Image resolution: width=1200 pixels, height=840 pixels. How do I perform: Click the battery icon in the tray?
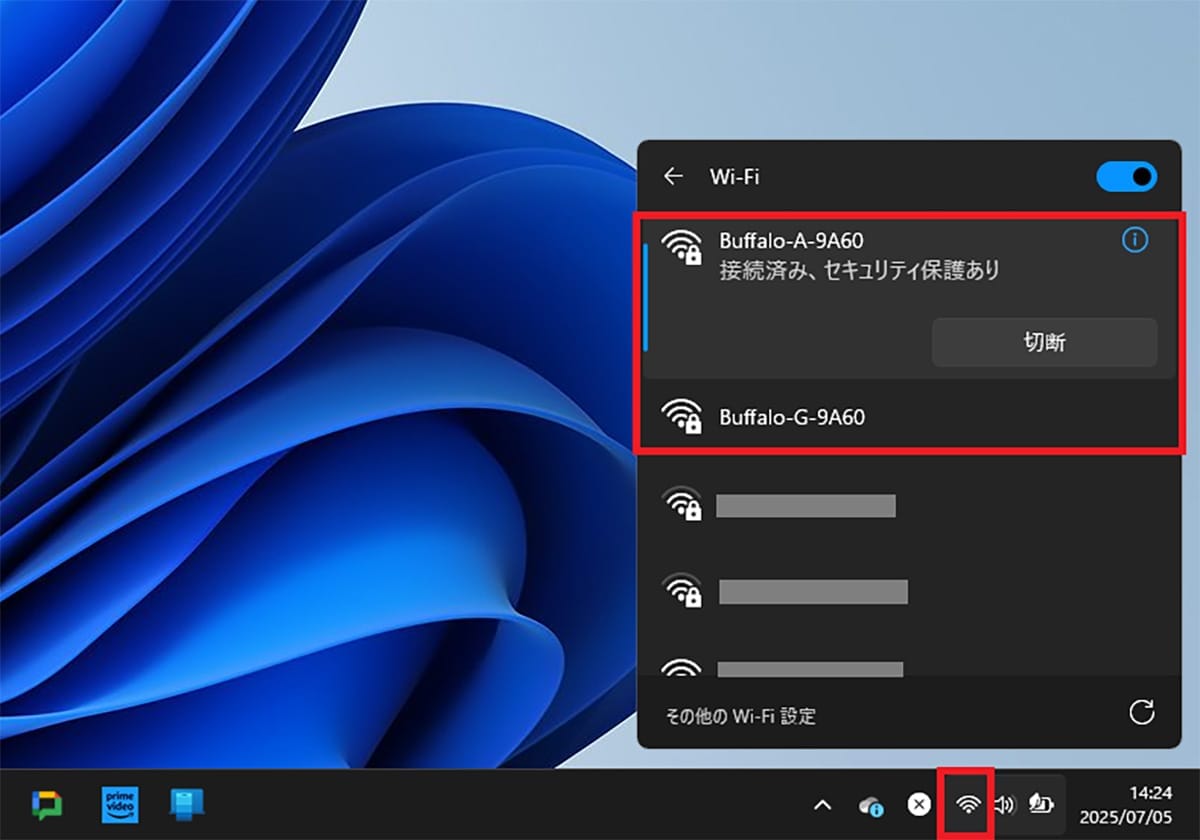point(1040,803)
